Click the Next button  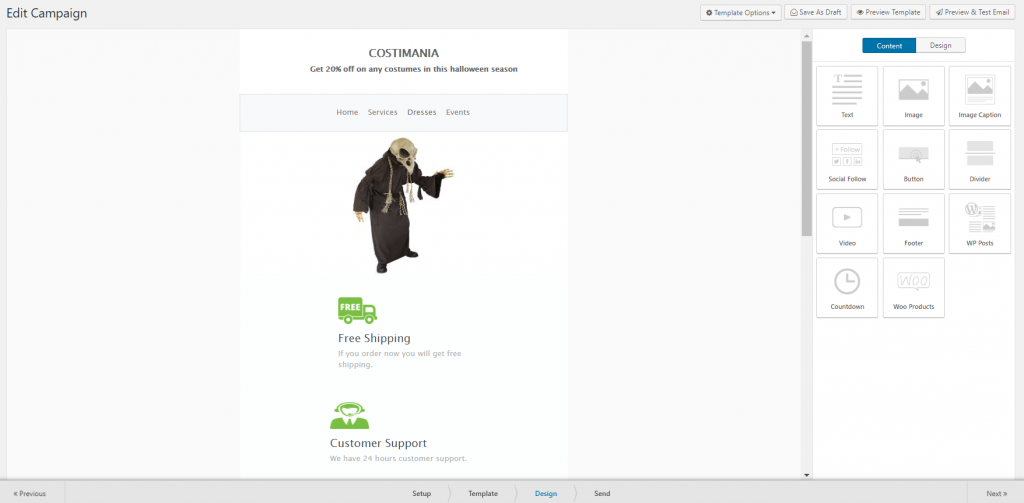(x=996, y=493)
